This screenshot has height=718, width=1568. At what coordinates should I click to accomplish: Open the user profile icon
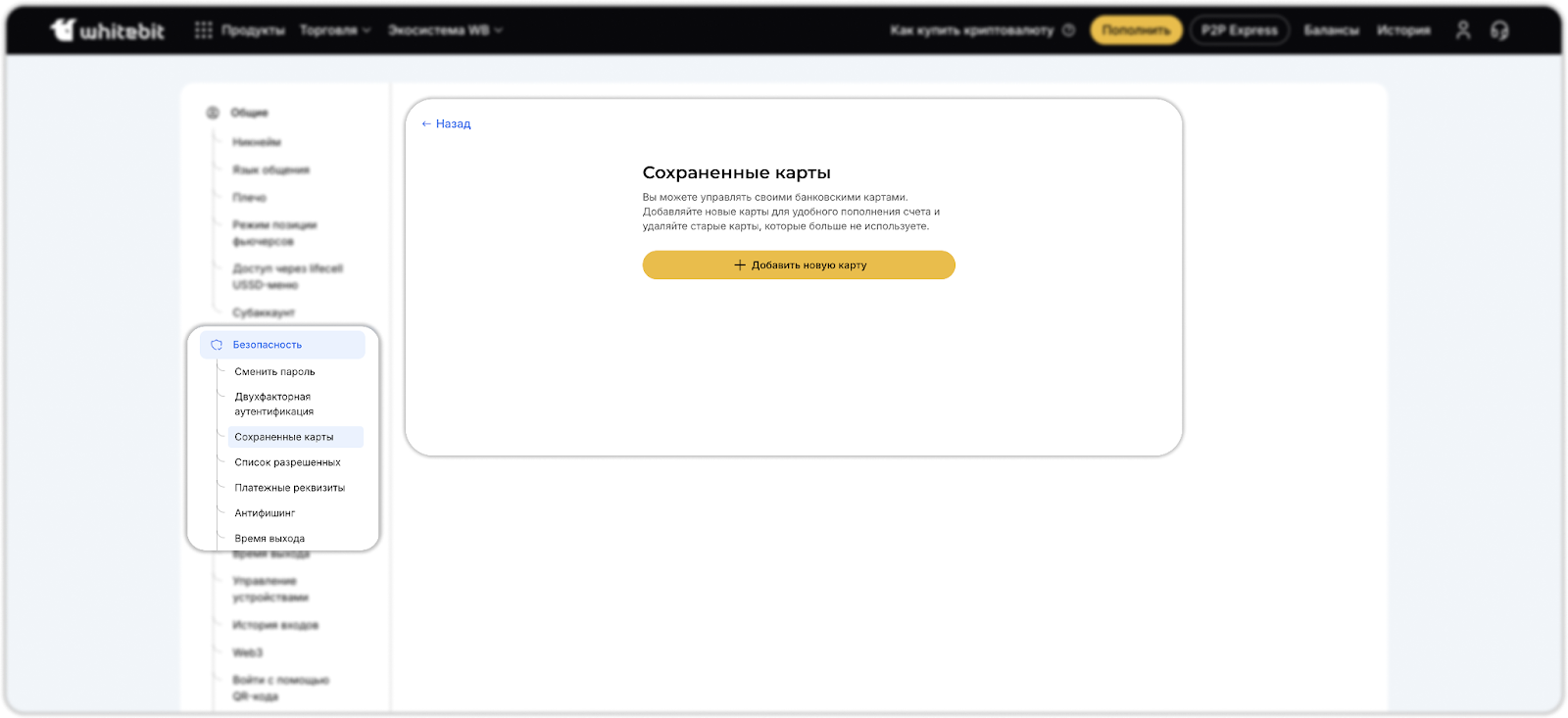click(x=1462, y=30)
